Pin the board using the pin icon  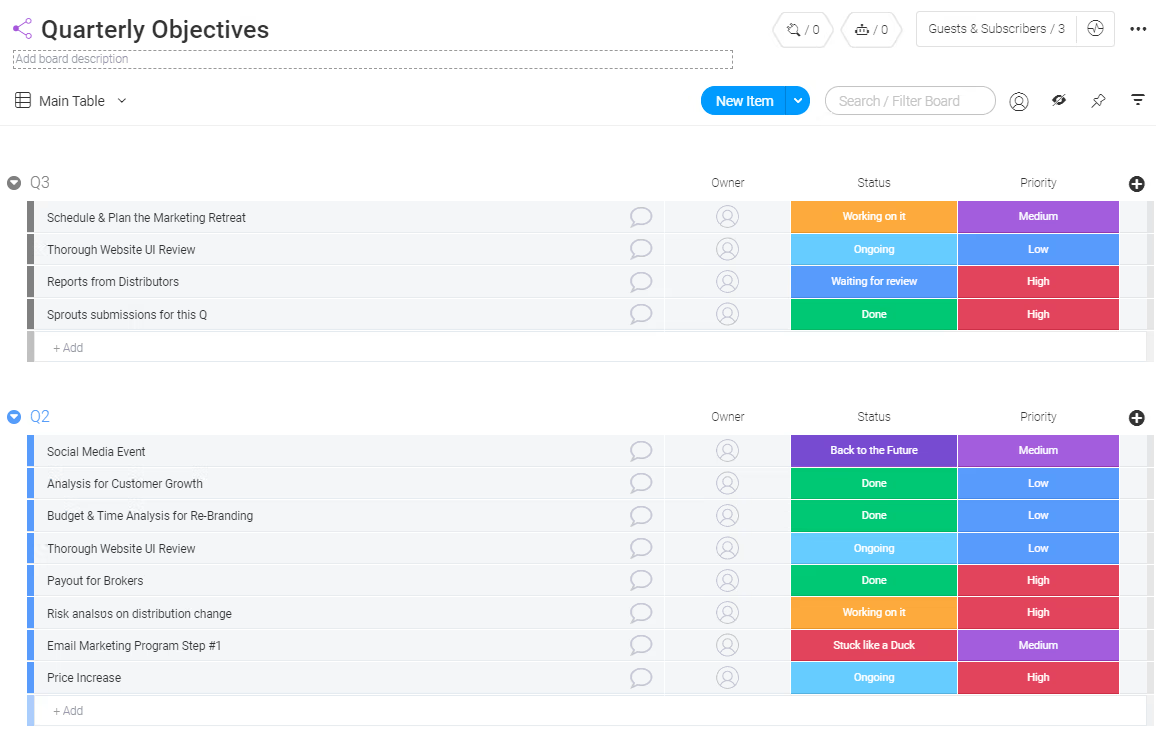pos(1098,100)
